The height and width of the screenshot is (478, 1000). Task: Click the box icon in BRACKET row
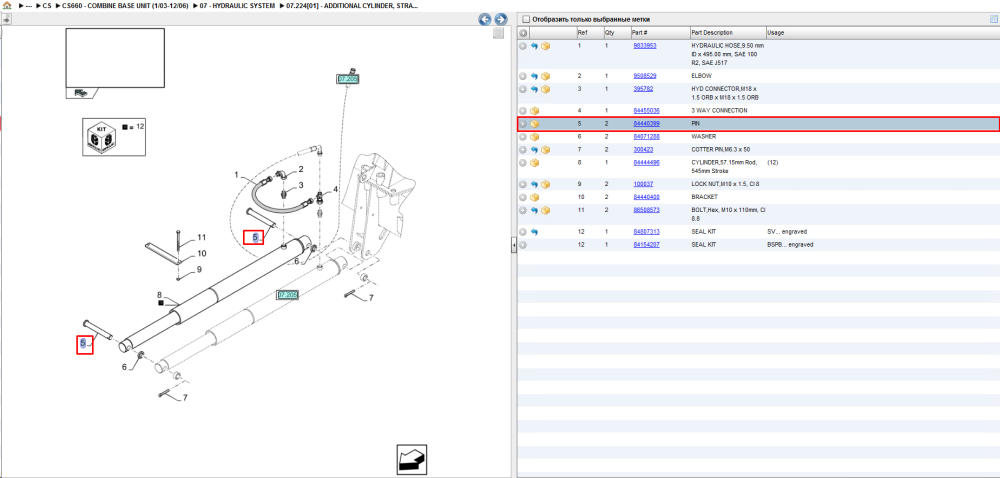534,197
